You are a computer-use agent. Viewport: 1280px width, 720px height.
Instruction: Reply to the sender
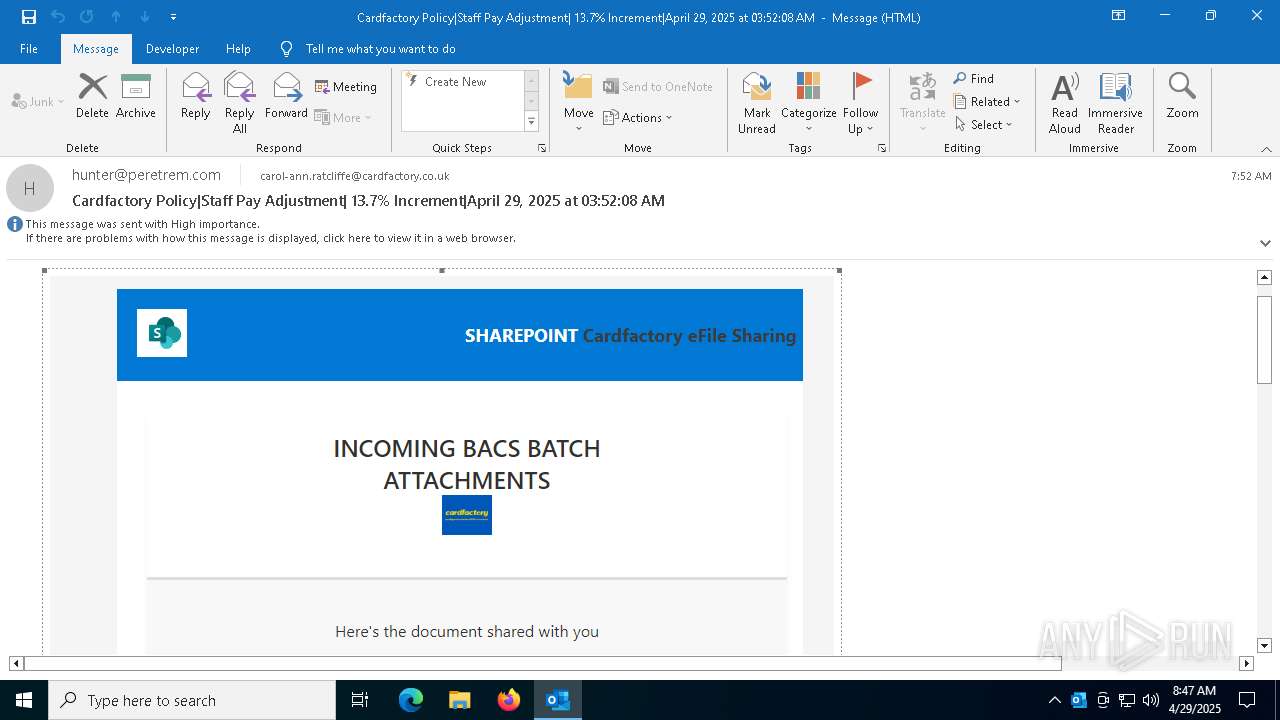point(196,96)
